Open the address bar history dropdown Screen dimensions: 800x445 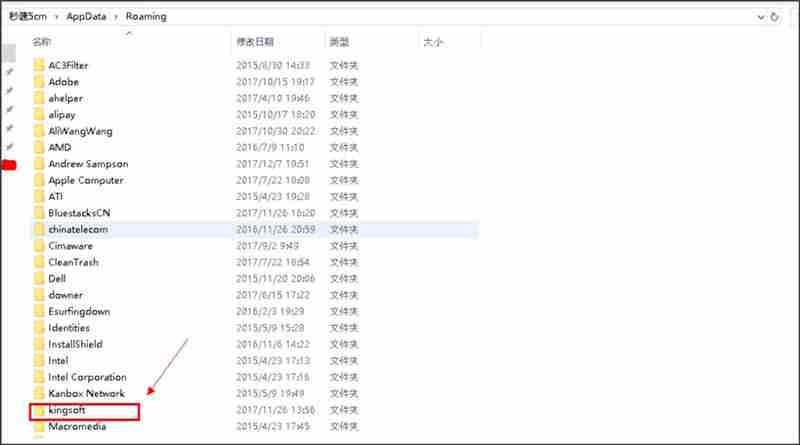click(x=761, y=17)
